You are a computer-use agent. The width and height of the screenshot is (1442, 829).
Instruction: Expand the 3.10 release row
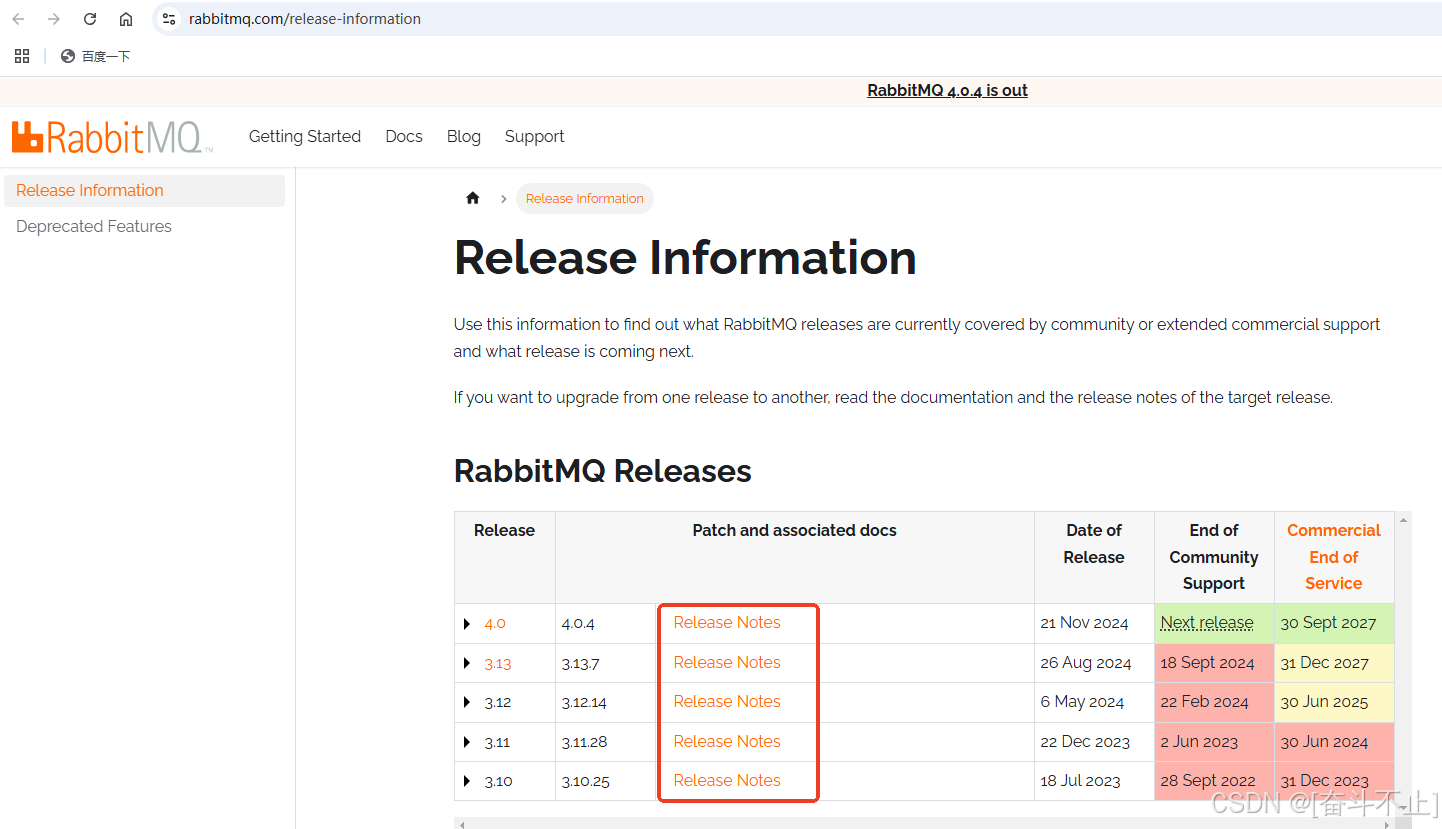point(467,781)
